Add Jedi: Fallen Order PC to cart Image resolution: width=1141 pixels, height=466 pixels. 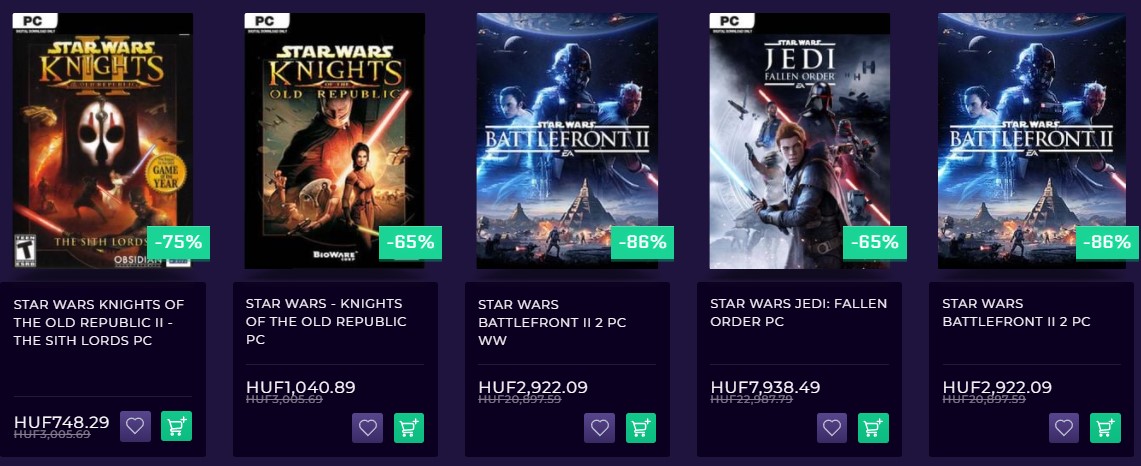[x=872, y=428]
